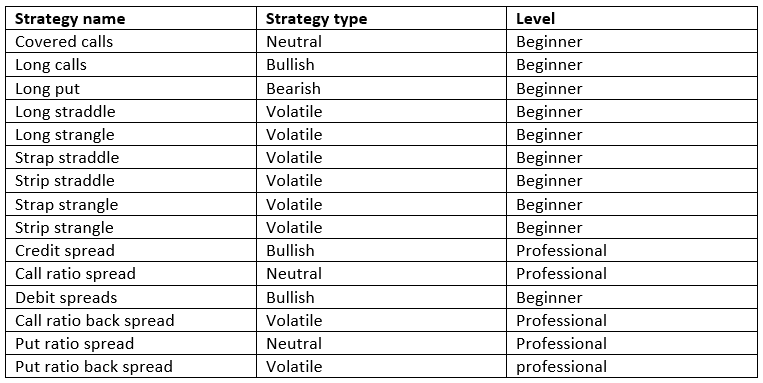Select the Strategy type header cell
Viewport: 763px width, 383px height.
[382, 18]
